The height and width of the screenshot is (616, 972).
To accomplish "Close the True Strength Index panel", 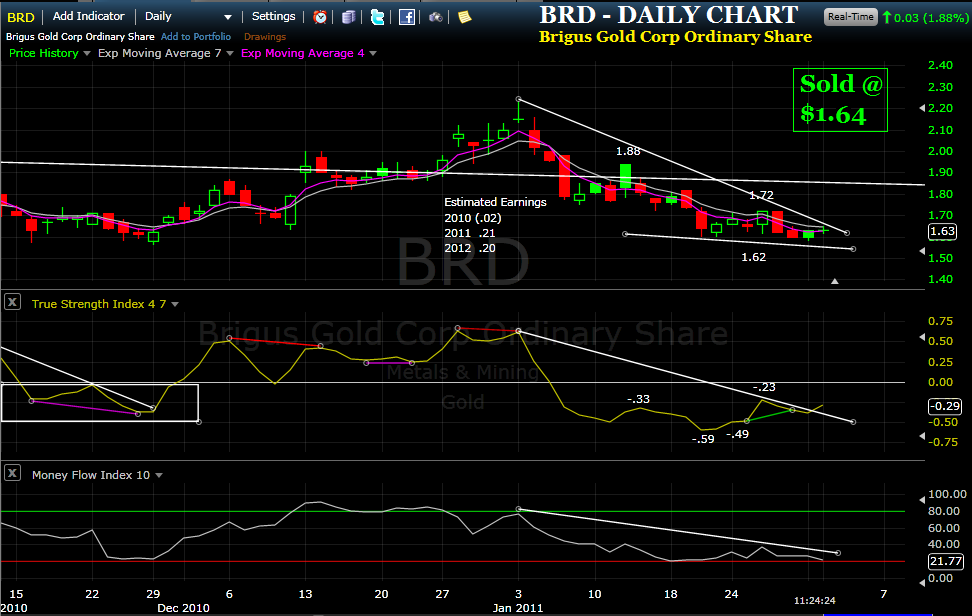I will tap(12, 302).
